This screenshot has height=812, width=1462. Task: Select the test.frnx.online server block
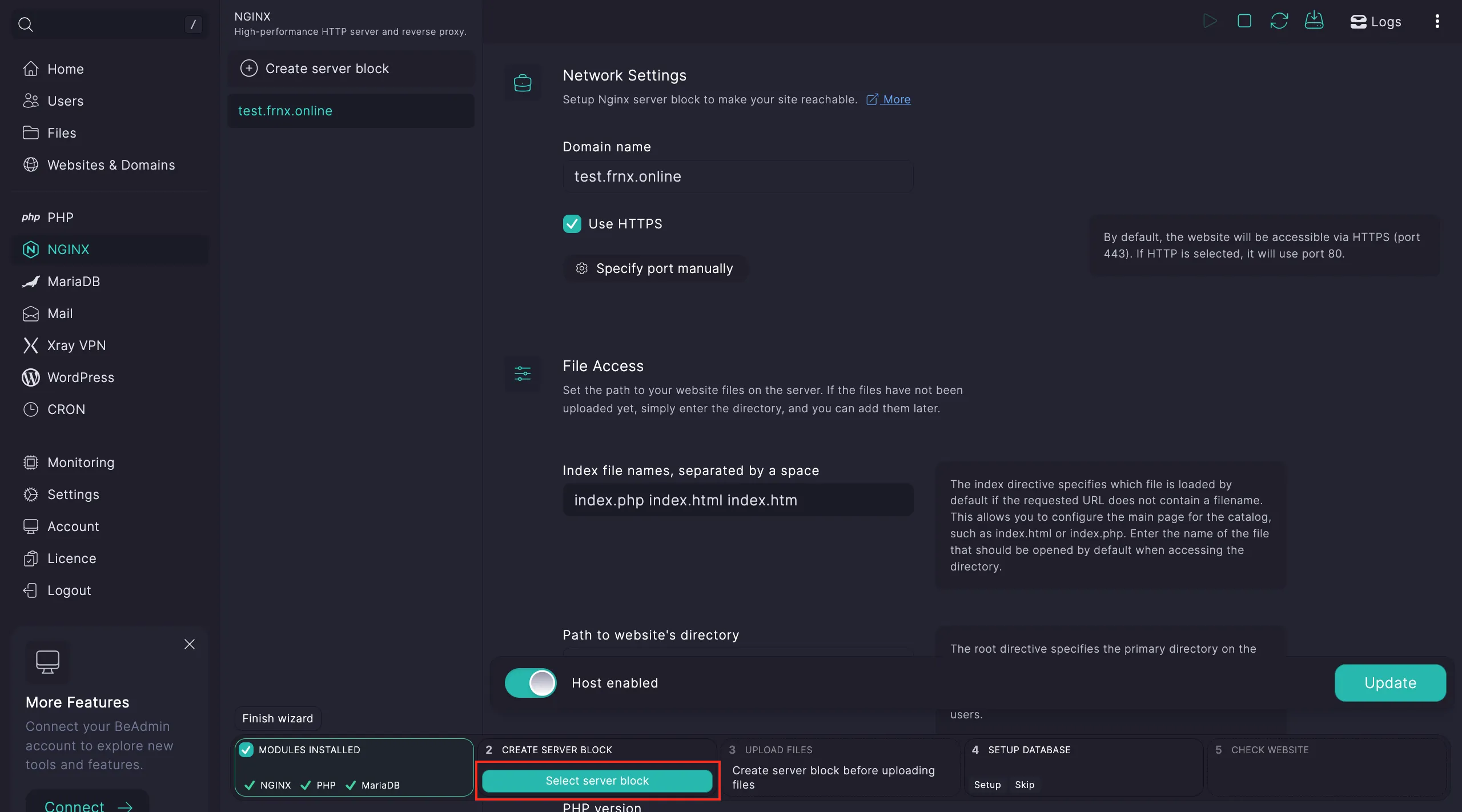(x=351, y=111)
